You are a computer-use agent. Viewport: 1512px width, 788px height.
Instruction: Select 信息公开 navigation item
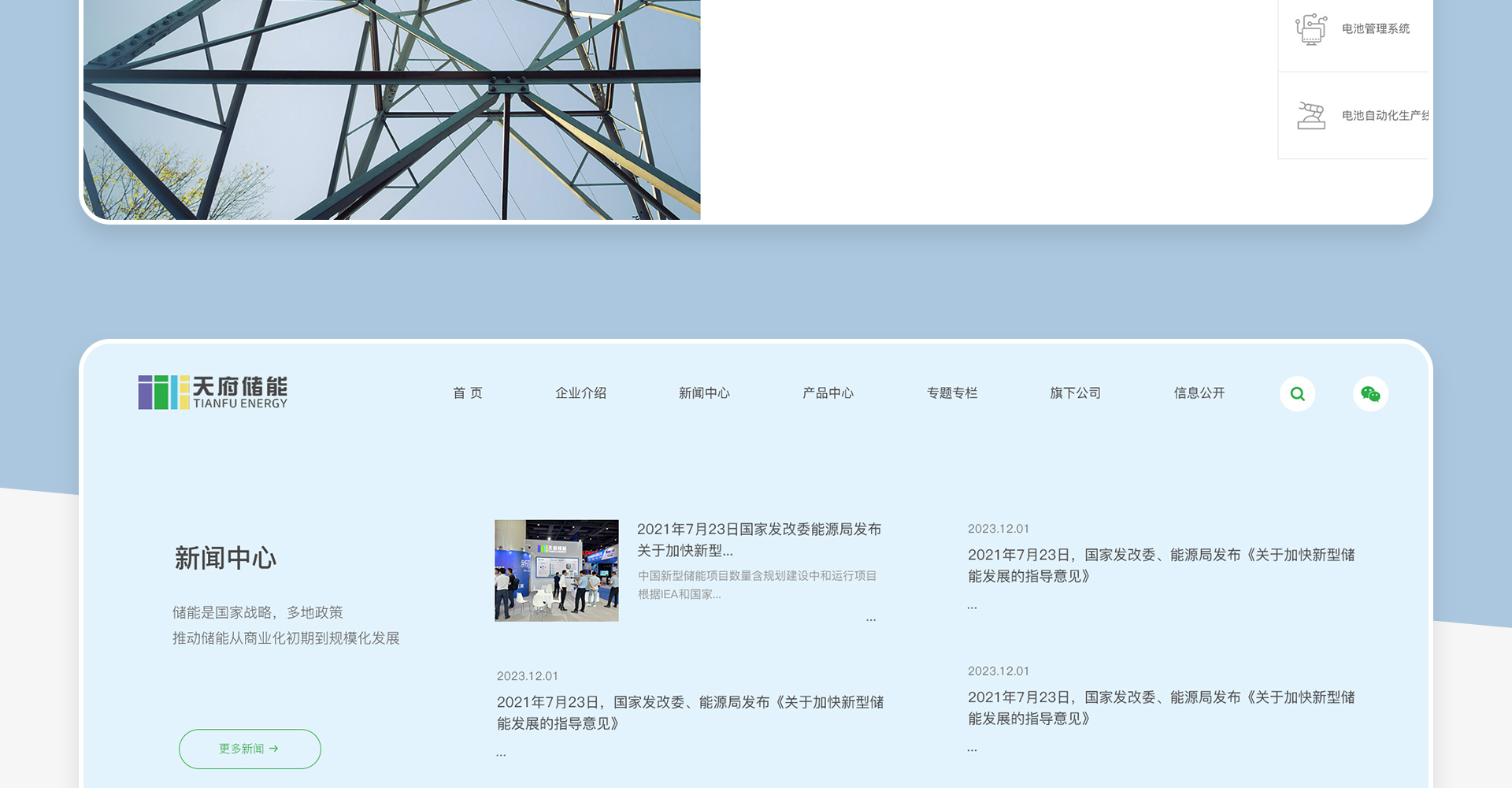(x=1199, y=393)
